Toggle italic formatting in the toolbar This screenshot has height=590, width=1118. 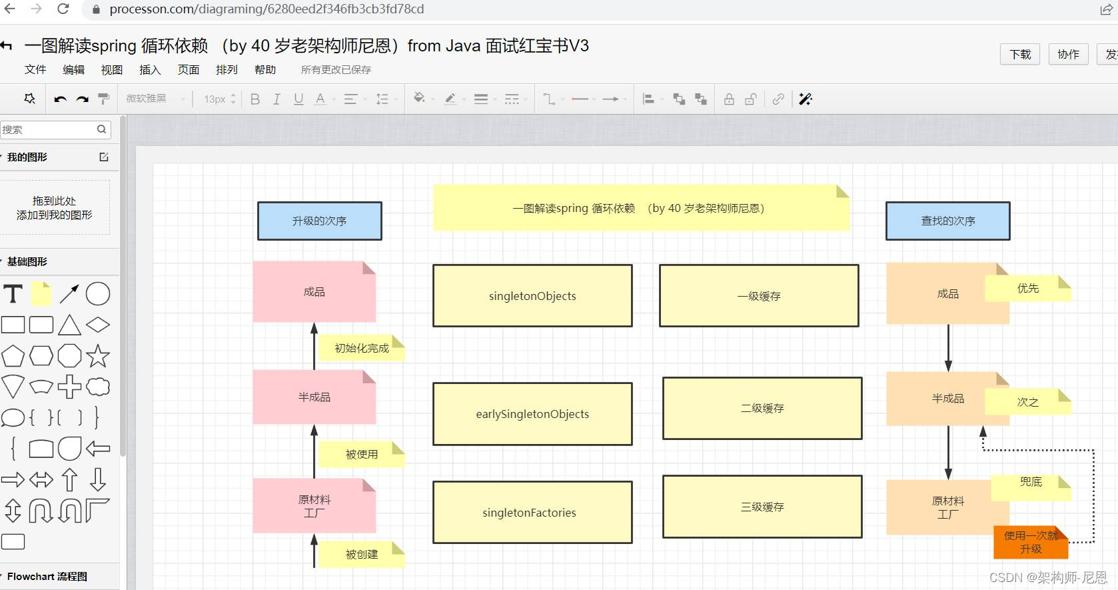pyautogui.click(x=276, y=99)
